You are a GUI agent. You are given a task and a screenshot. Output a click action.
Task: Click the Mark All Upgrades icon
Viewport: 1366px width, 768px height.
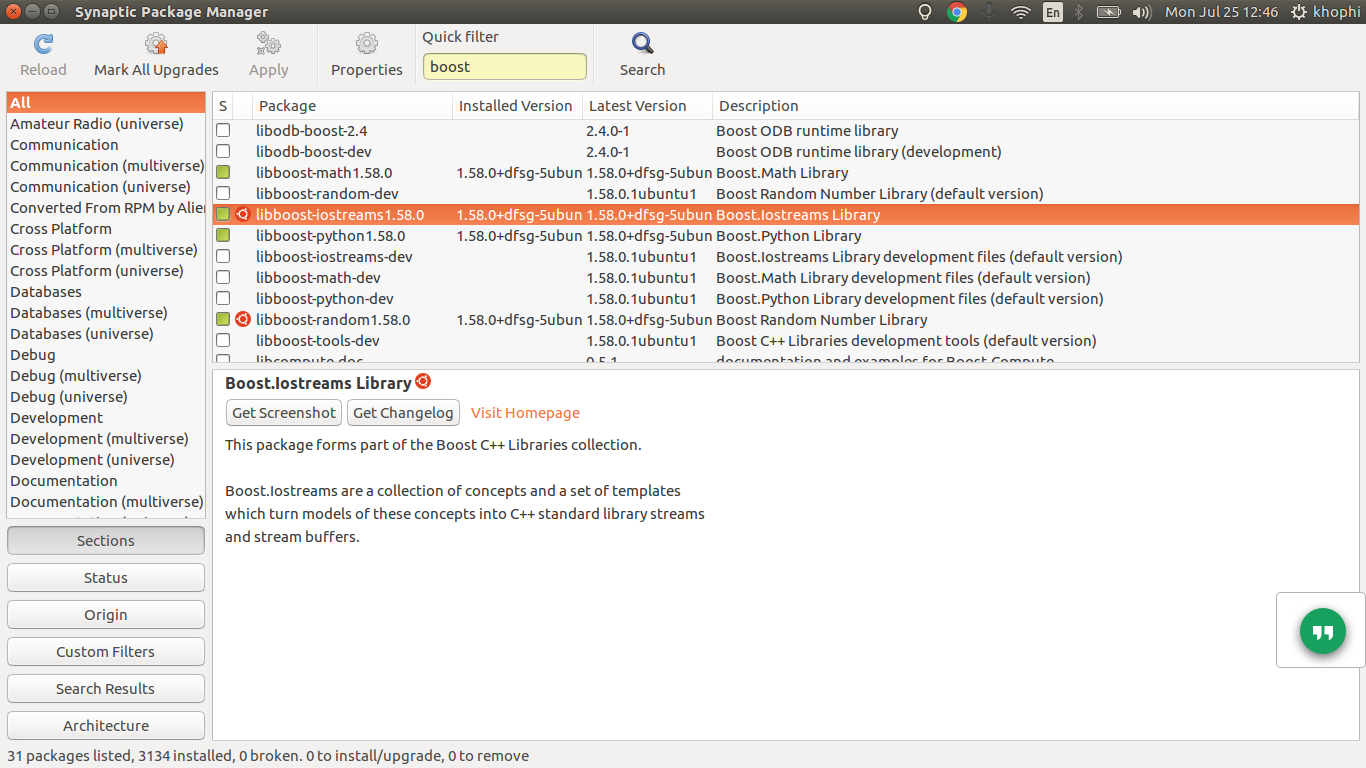point(156,44)
